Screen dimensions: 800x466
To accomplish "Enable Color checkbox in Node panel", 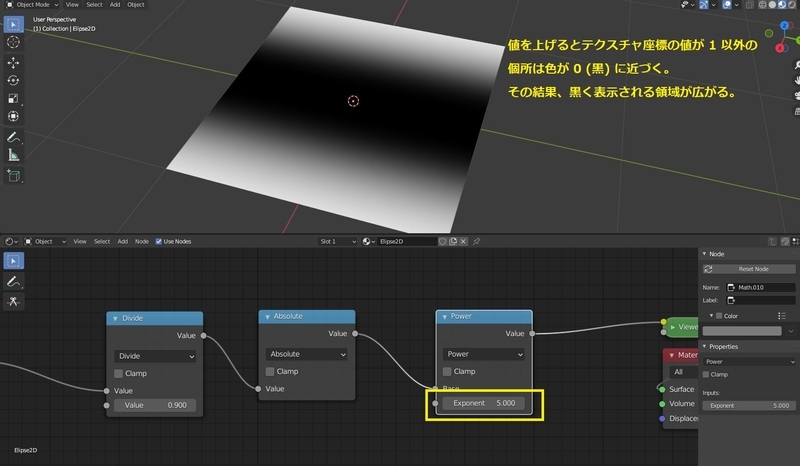I will click(x=719, y=316).
